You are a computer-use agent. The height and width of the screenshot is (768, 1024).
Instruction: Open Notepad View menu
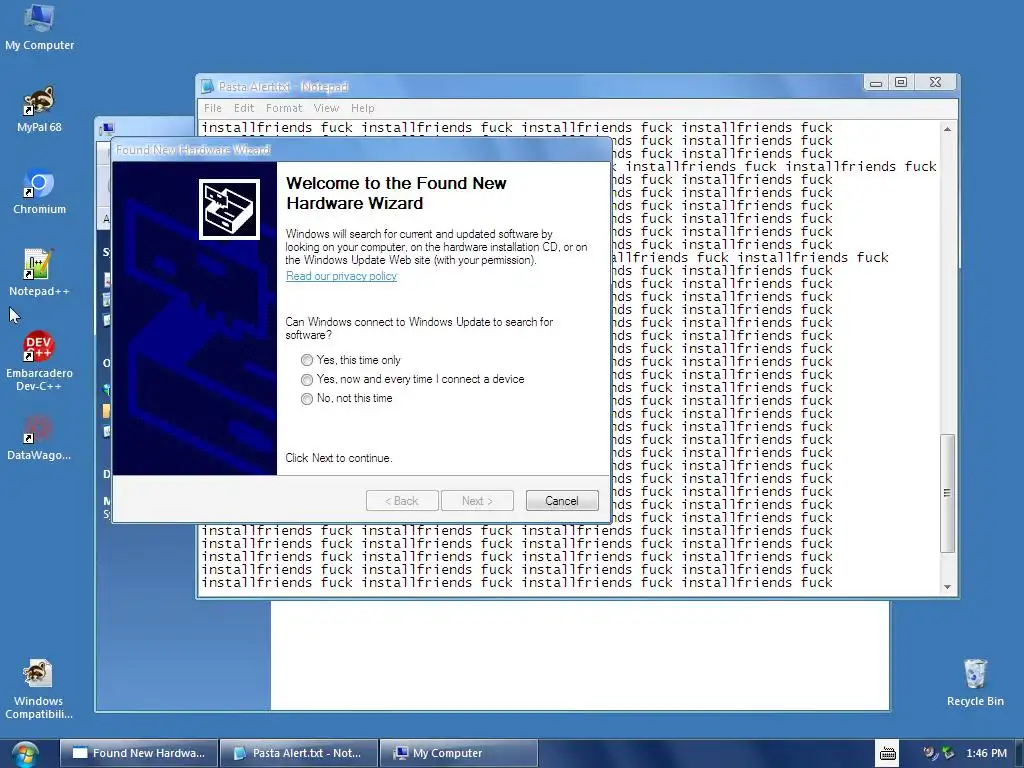326,108
